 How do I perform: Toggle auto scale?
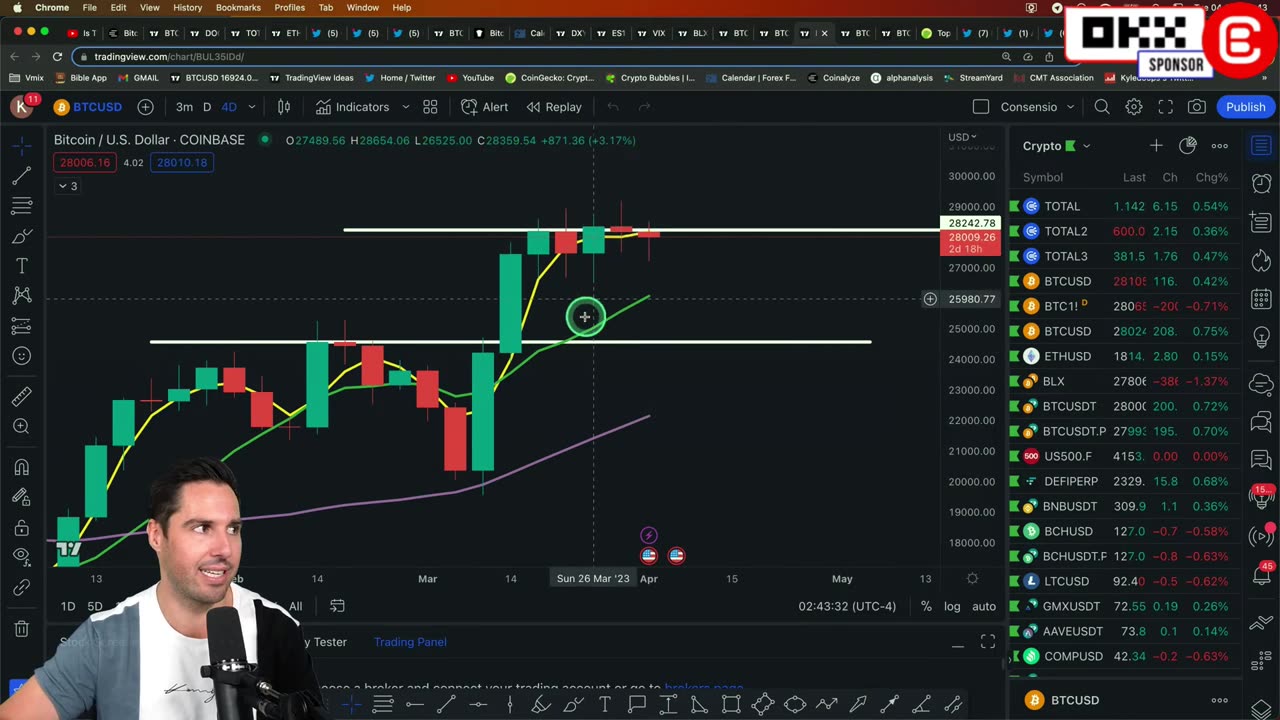click(x=984, y=606)
